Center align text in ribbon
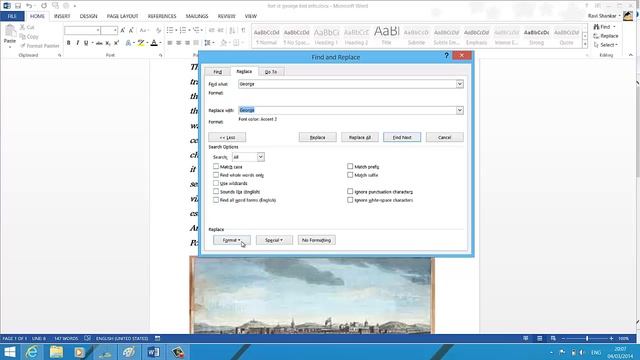The height and width of the screenshot is (360, 640). click(178, 43)
